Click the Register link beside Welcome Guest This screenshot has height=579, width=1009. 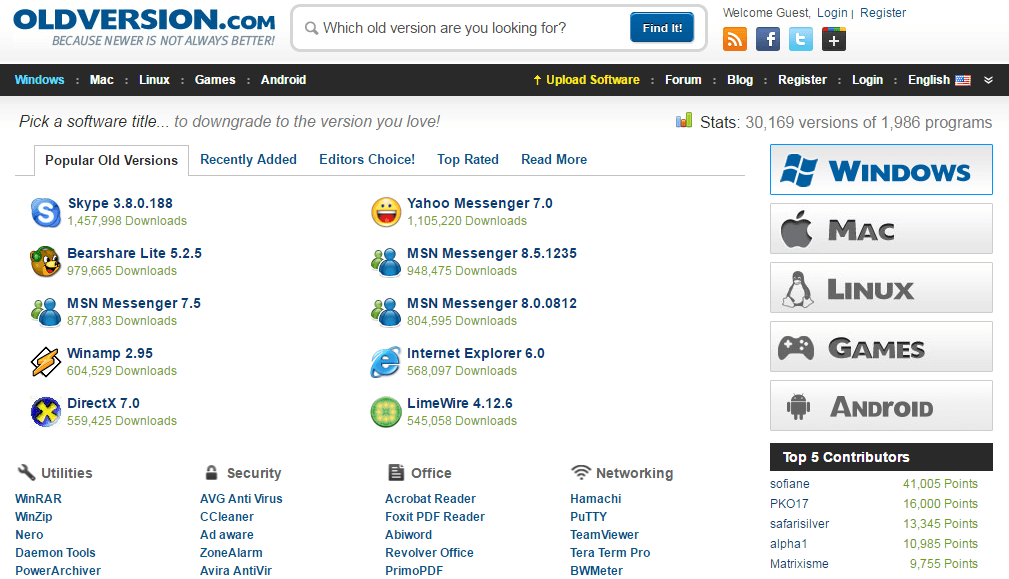point(883,13)
